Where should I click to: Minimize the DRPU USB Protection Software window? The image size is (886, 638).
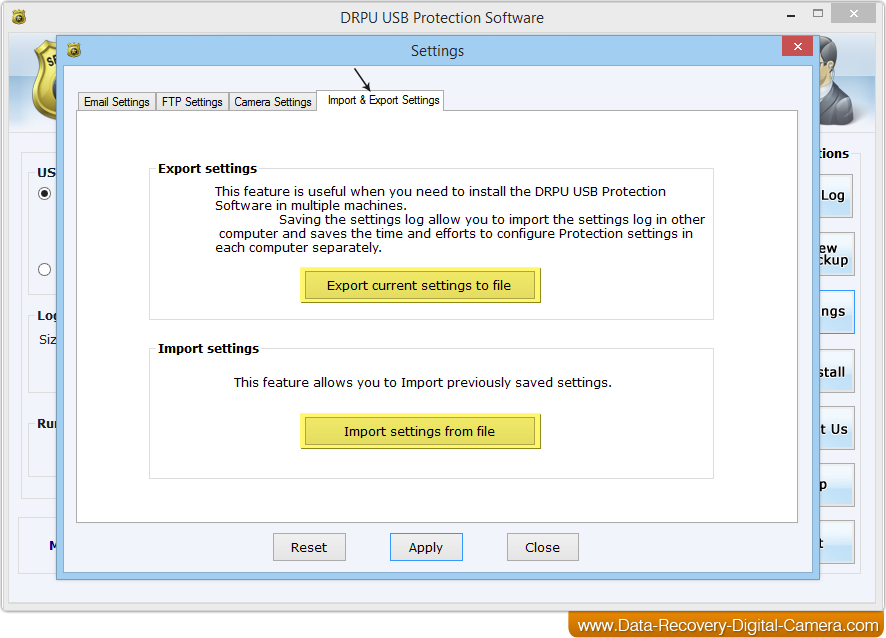point(791,16)
